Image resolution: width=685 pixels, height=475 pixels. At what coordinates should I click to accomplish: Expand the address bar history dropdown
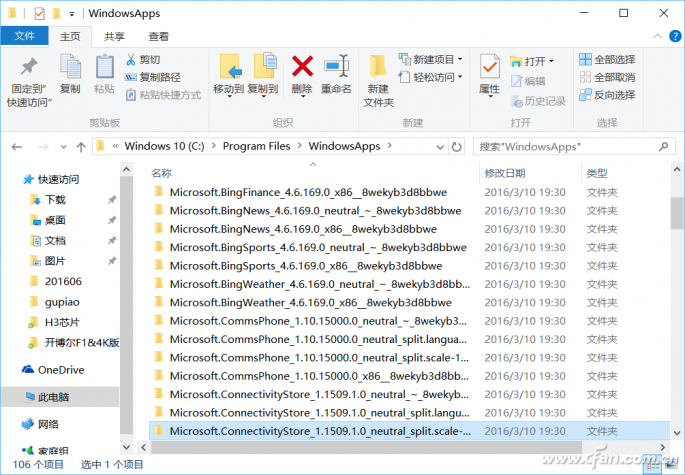click(x=440, y=147)
